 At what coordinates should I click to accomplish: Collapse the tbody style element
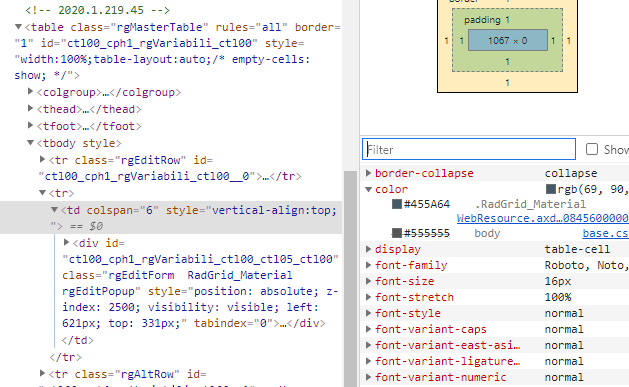pos(30,143)
